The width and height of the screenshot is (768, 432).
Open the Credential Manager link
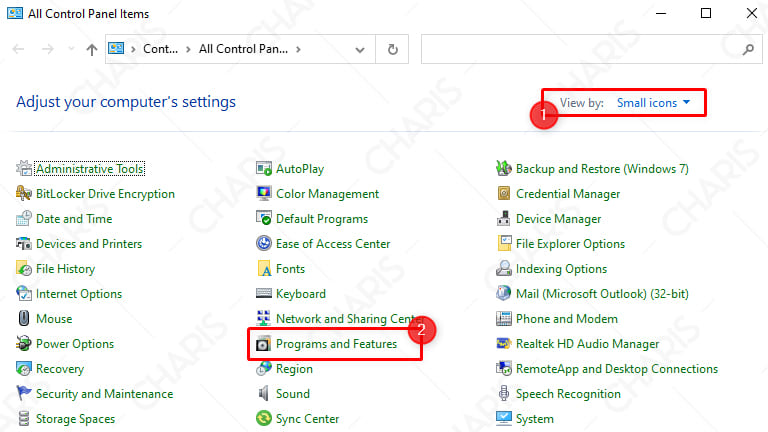pyautogui.click(x=568, y=193)
